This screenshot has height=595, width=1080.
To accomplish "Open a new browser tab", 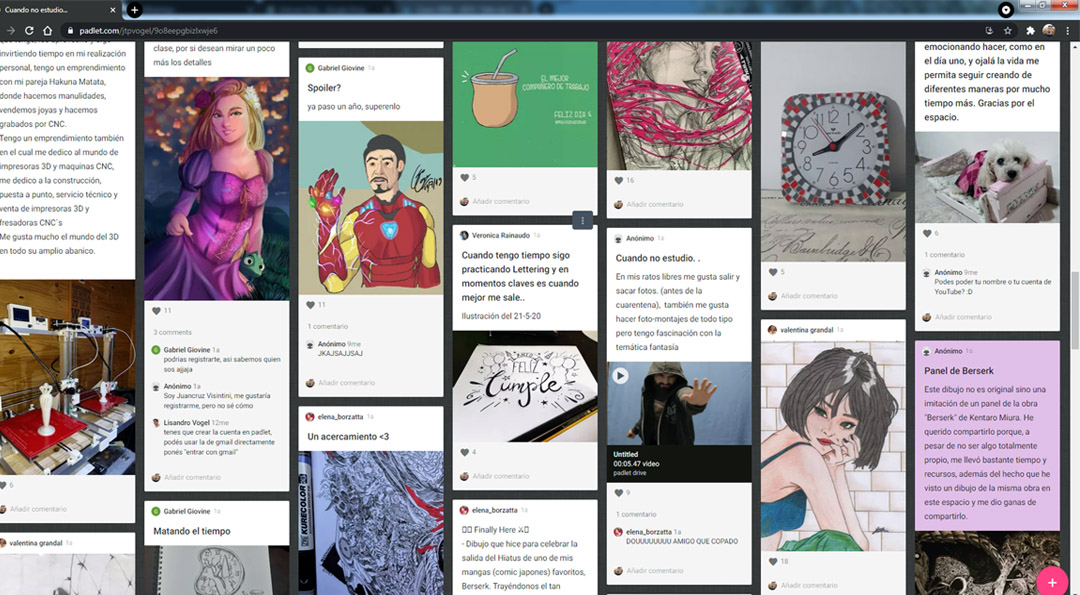I will 135,10.
